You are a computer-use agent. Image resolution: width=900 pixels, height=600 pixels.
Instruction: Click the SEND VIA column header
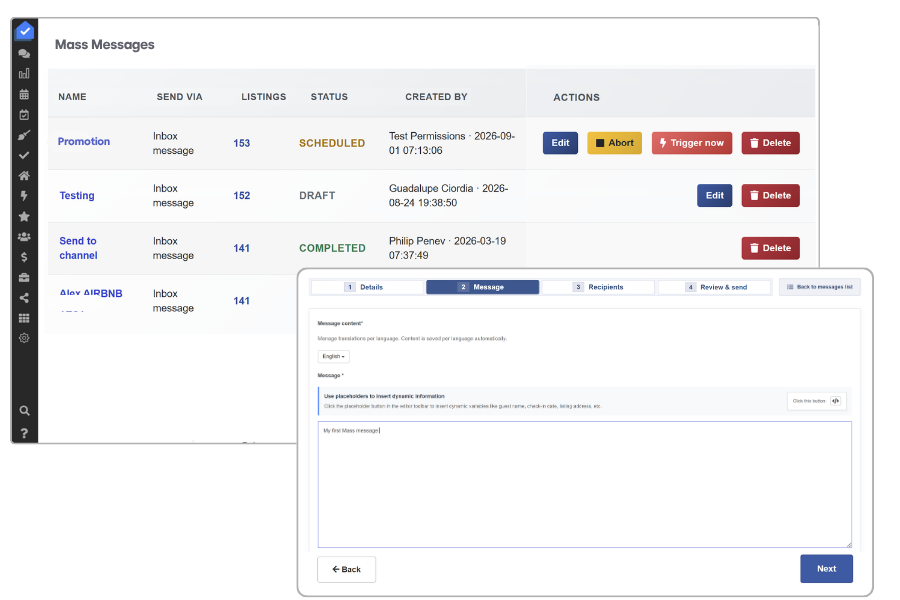[x=180, y=97]
